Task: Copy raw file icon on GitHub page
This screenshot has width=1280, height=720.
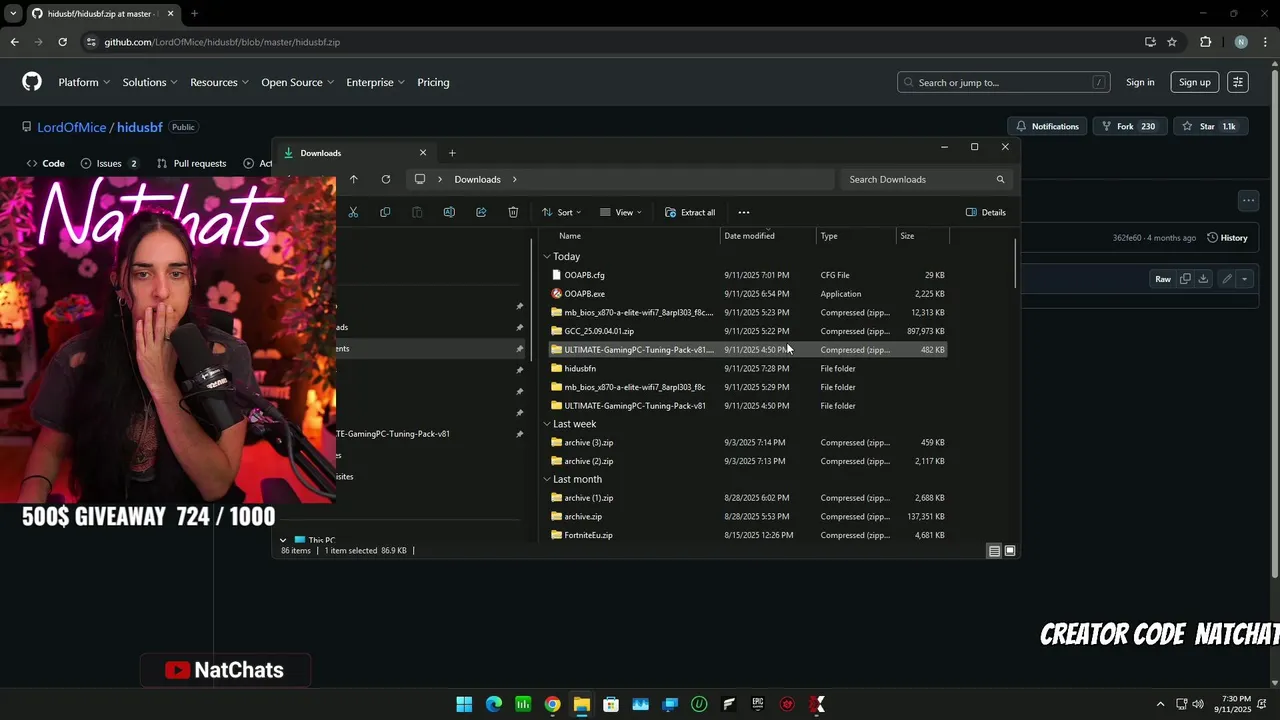Action: 1185,279
